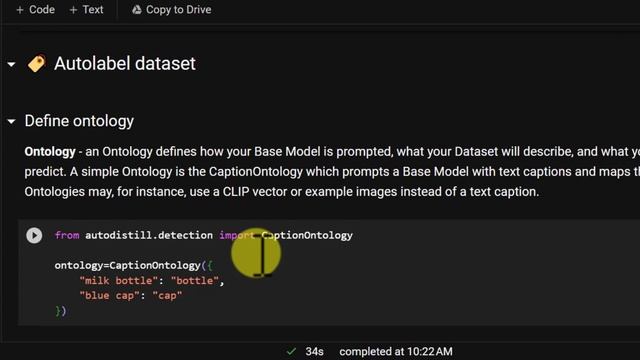Click the ontology=CaptionOntology assignment line
Viewport: 640px width, 360px height.
click(x=134, y=266)
